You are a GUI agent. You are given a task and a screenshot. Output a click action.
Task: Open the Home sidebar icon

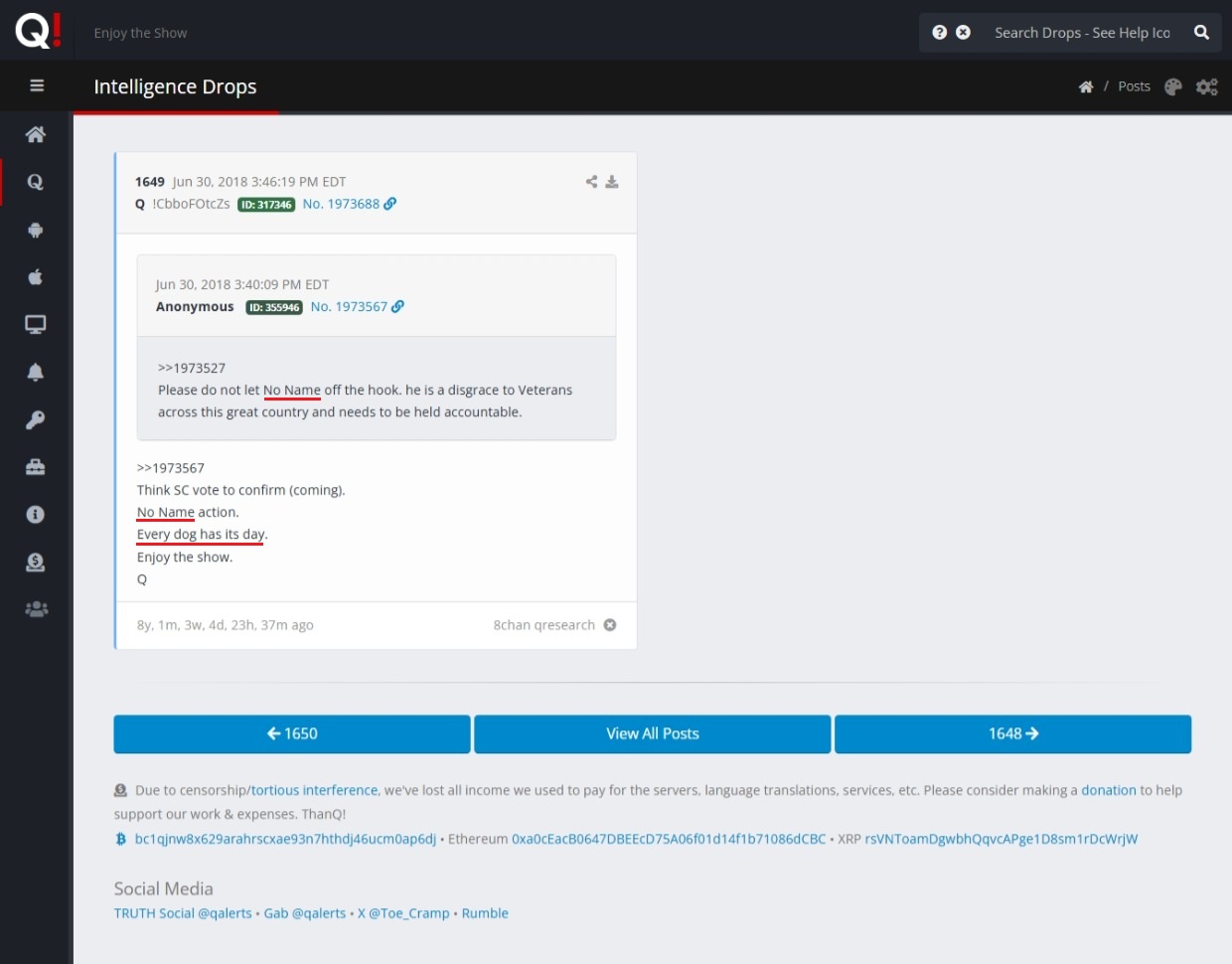pos(36,134)
